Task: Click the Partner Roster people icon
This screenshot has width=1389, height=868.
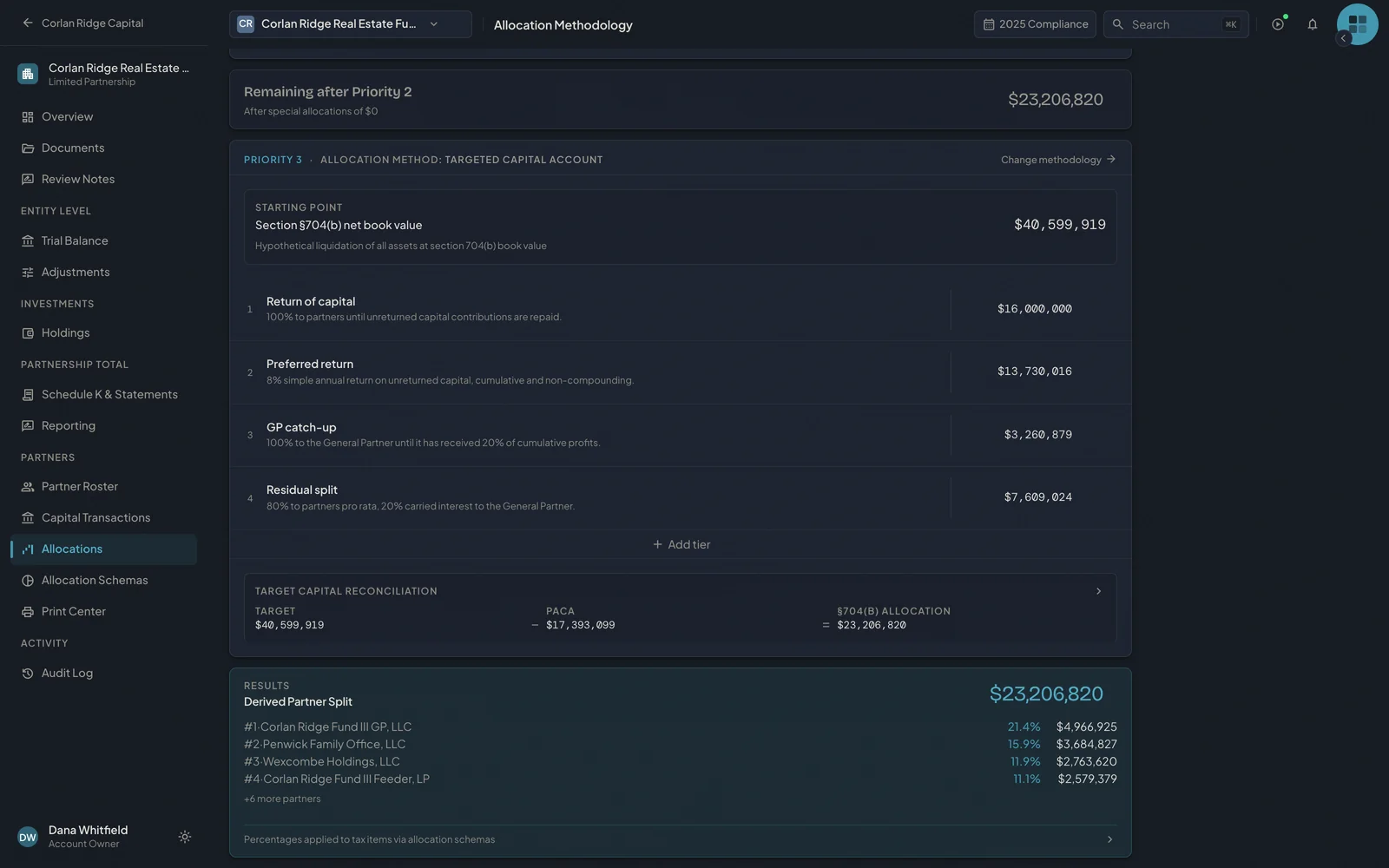Action: 28,486
